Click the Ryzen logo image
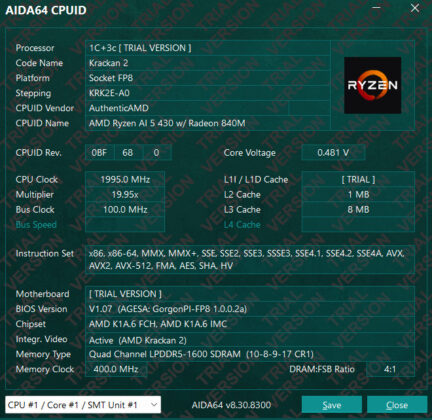This screenshot has height=420, width=432. (x=372, y=85)
